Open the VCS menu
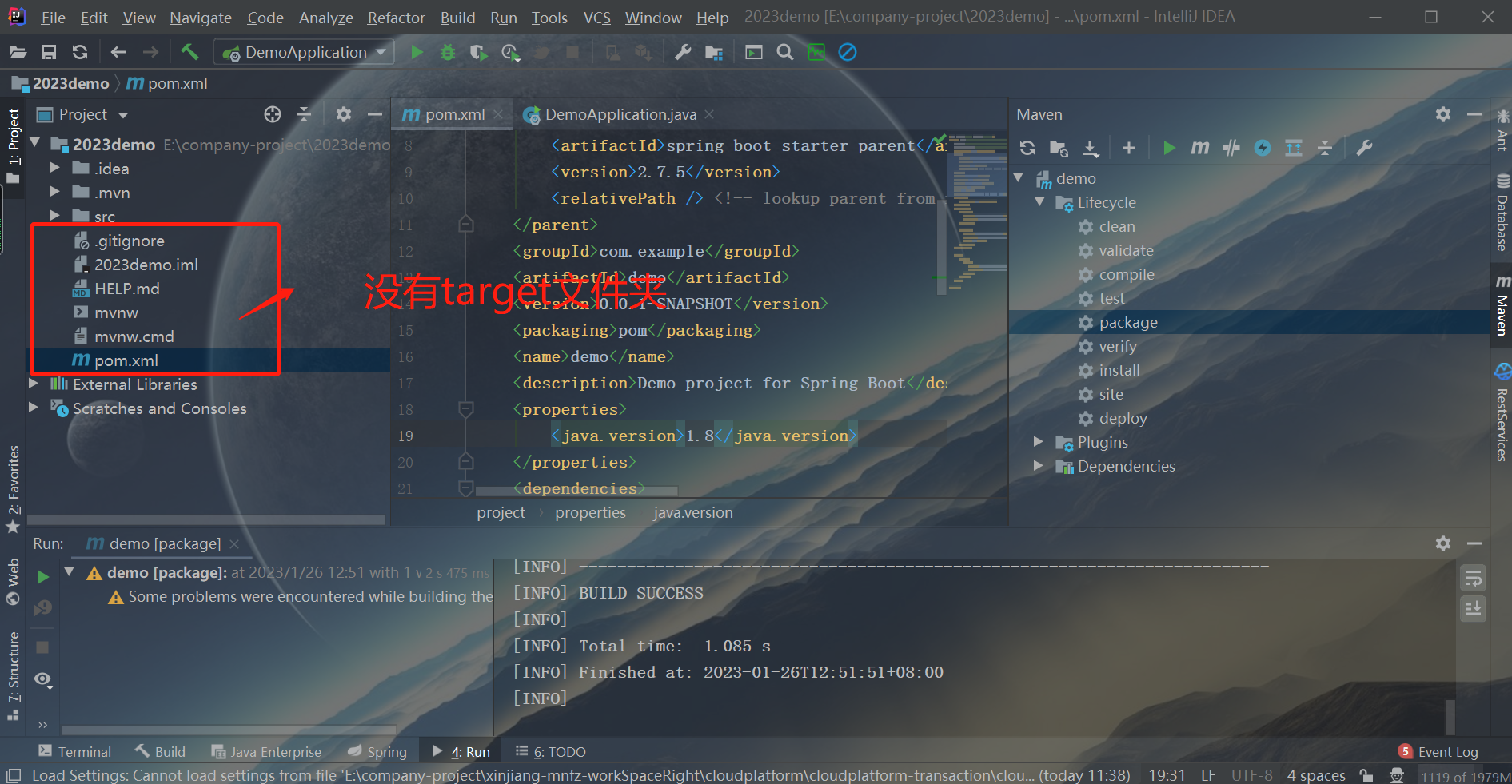The width and height of the screenshot is (1512, 784). pyautogui.click(x=596, y=18)
